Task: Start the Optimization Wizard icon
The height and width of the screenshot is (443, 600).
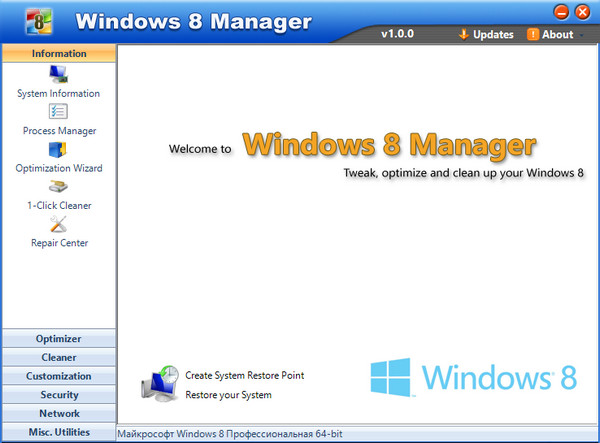Action: [x=58, y=150]
